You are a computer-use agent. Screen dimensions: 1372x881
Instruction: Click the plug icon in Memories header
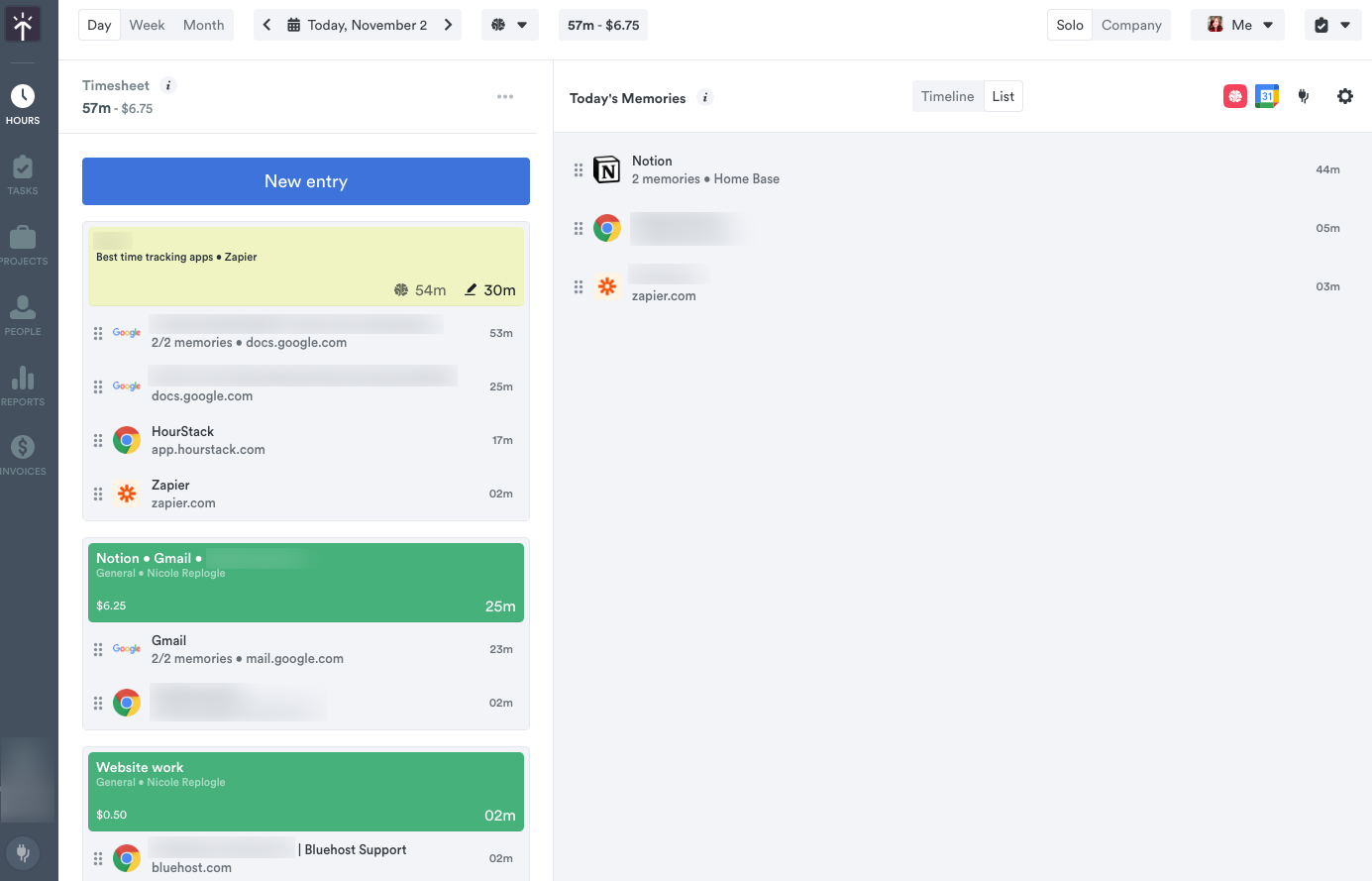1304,96
